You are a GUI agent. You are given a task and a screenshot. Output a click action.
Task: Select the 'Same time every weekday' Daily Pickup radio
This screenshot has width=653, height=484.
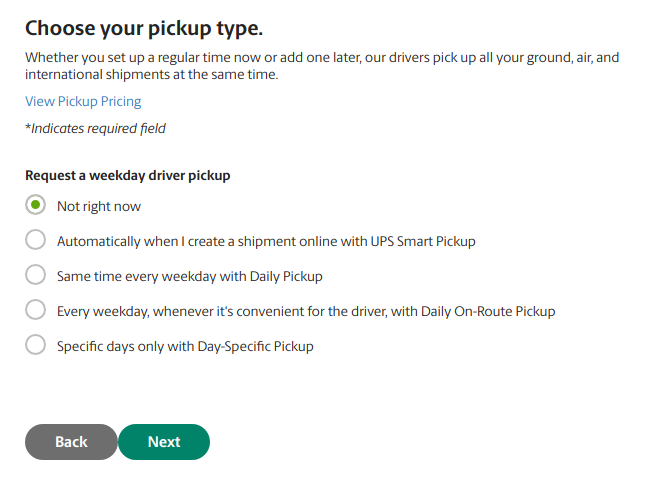35,276
